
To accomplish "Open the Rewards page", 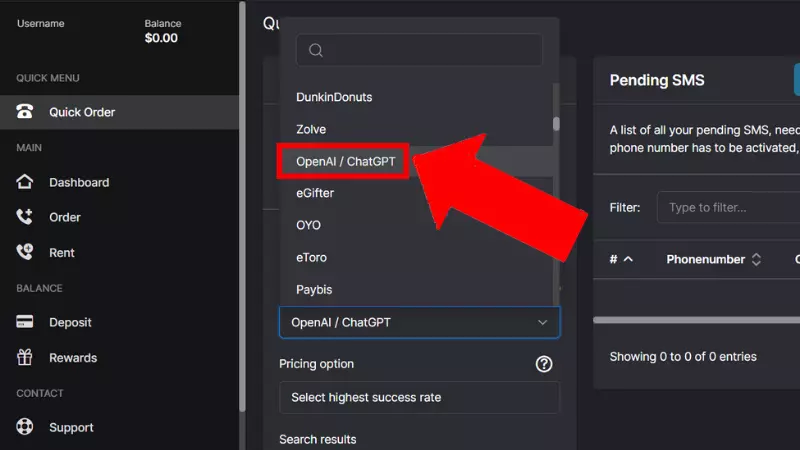I will [73, 358].
